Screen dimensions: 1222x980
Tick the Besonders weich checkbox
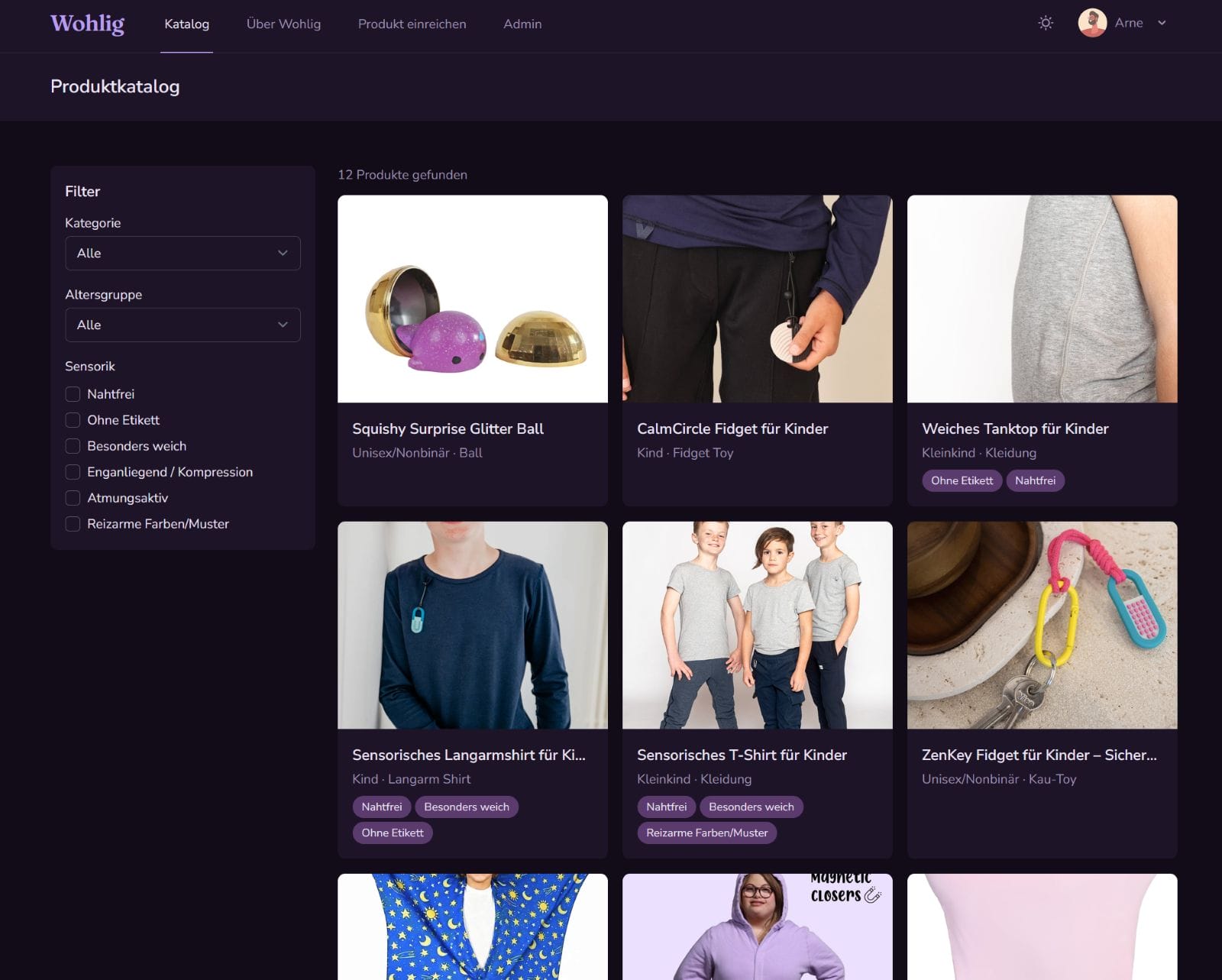tap(73, 446)
